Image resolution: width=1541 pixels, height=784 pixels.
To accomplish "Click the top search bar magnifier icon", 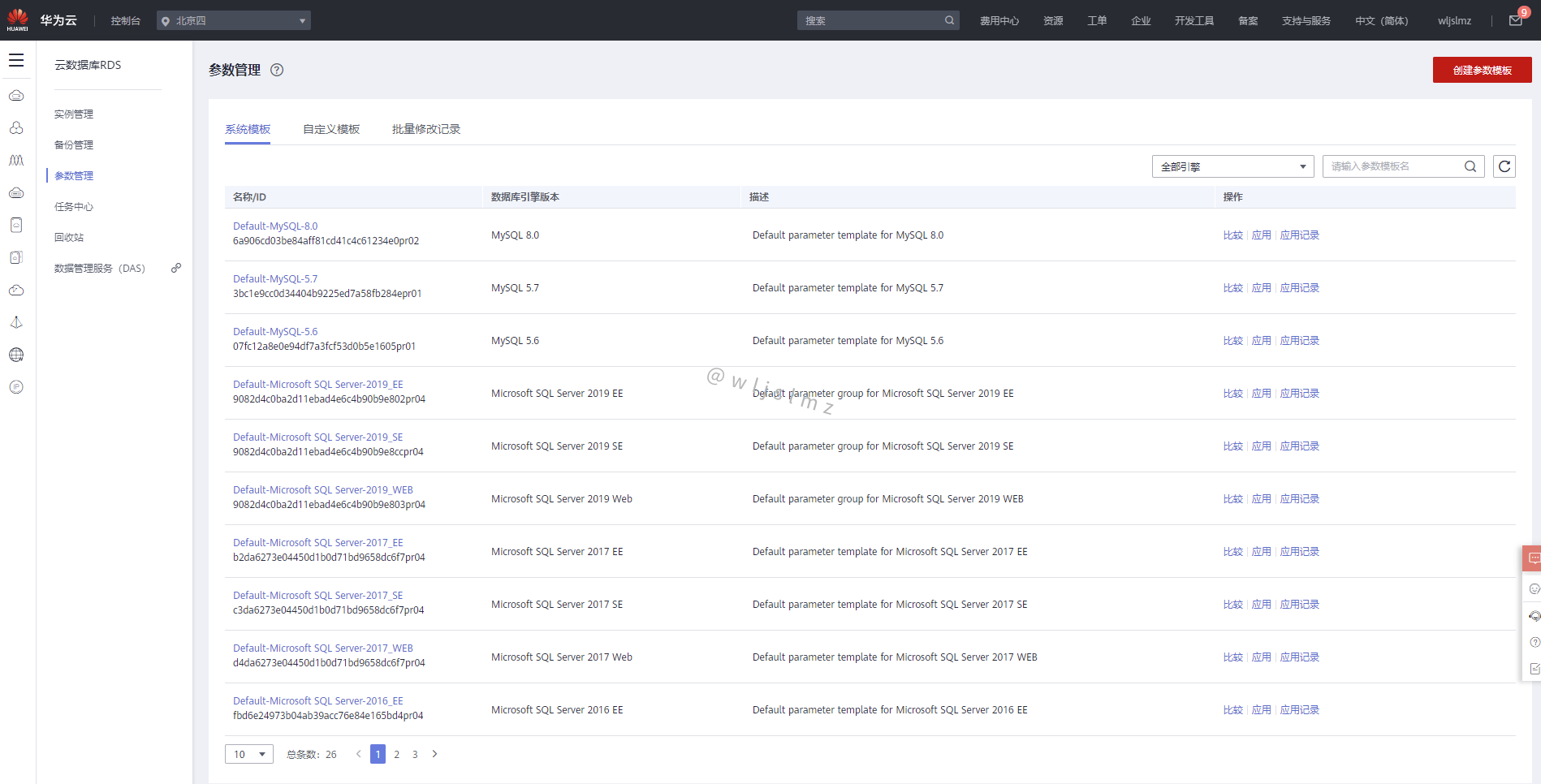I will pyautogui.click(x=949, y=20).
